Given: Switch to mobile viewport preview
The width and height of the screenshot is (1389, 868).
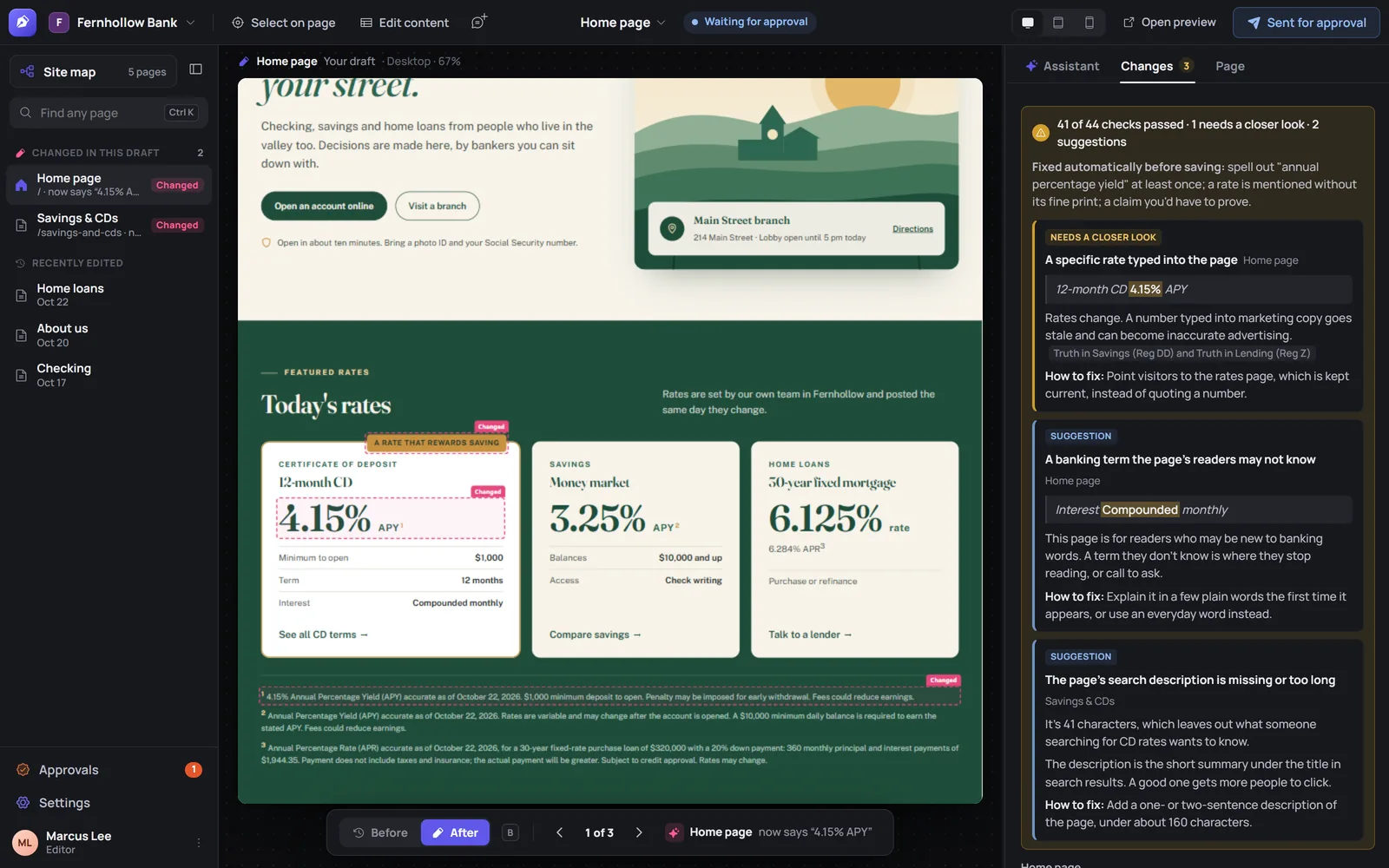Looking at the screenshot, I should [1089, 23].
